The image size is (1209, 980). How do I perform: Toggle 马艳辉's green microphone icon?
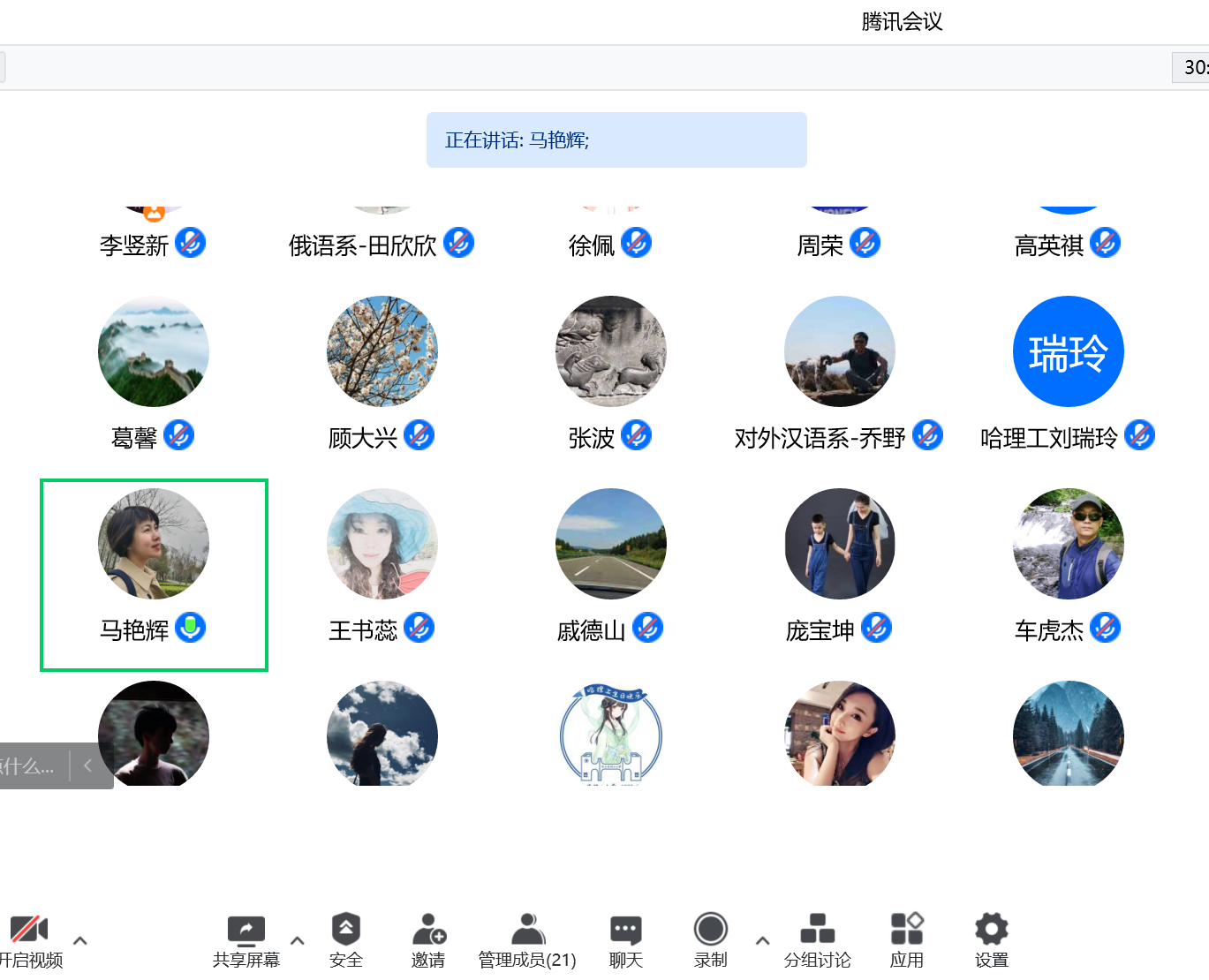[190, 628]
